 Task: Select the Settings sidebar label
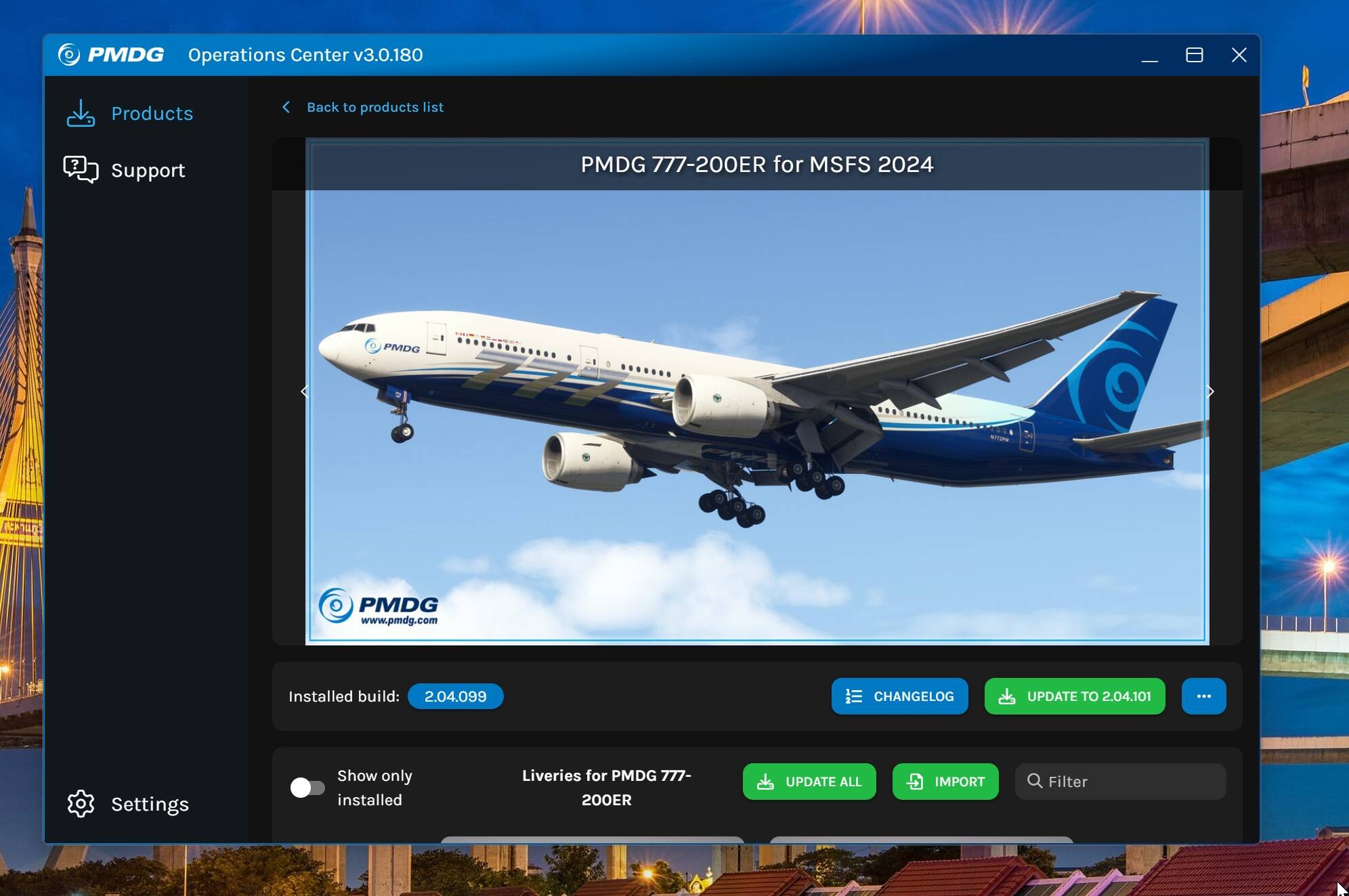(150, 804)
